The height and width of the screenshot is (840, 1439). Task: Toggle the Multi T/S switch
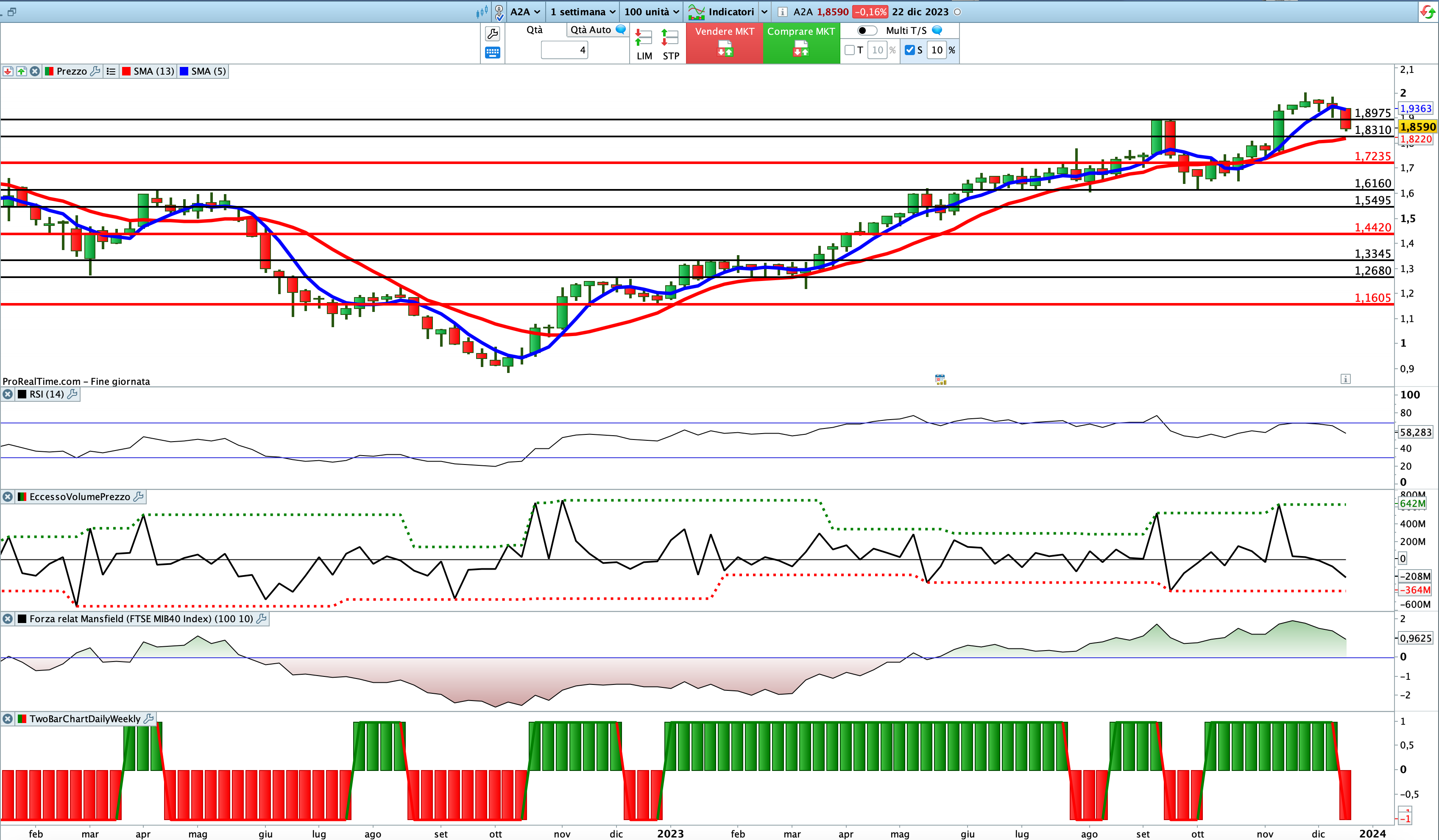click(x=867, y=30)
